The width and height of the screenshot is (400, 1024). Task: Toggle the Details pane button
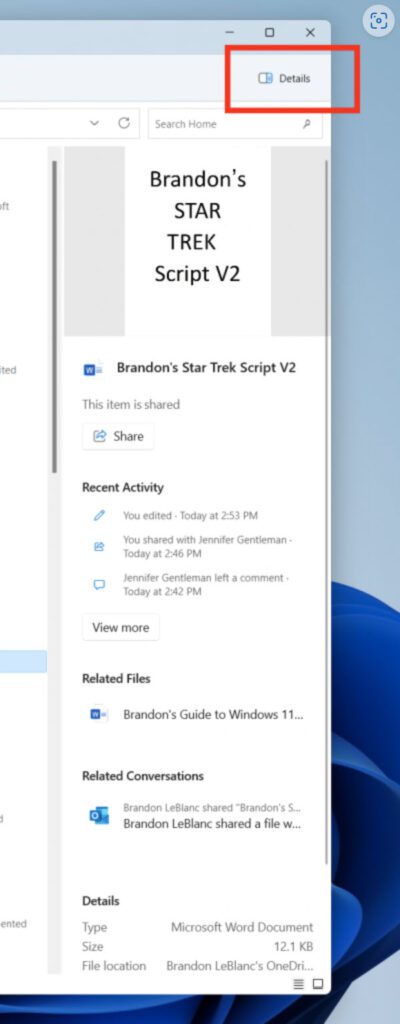click(x=284, y=78)
